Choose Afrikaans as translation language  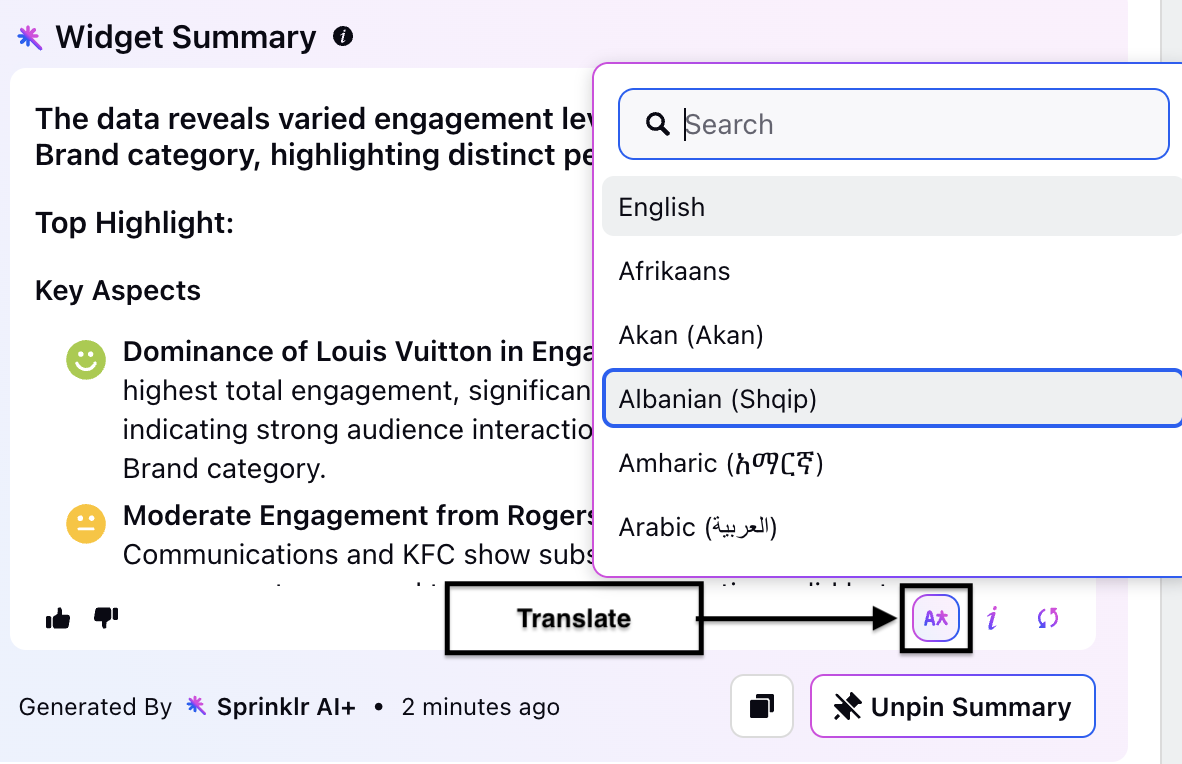(x=892, y=271)
